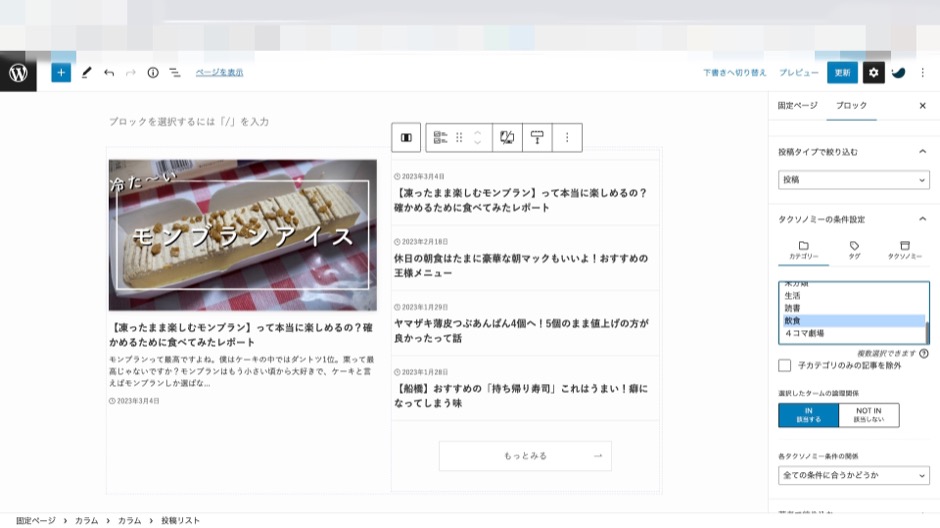Select the IN 該当する toggle
This screenshot has height=528, width=940.
point(808,415)
